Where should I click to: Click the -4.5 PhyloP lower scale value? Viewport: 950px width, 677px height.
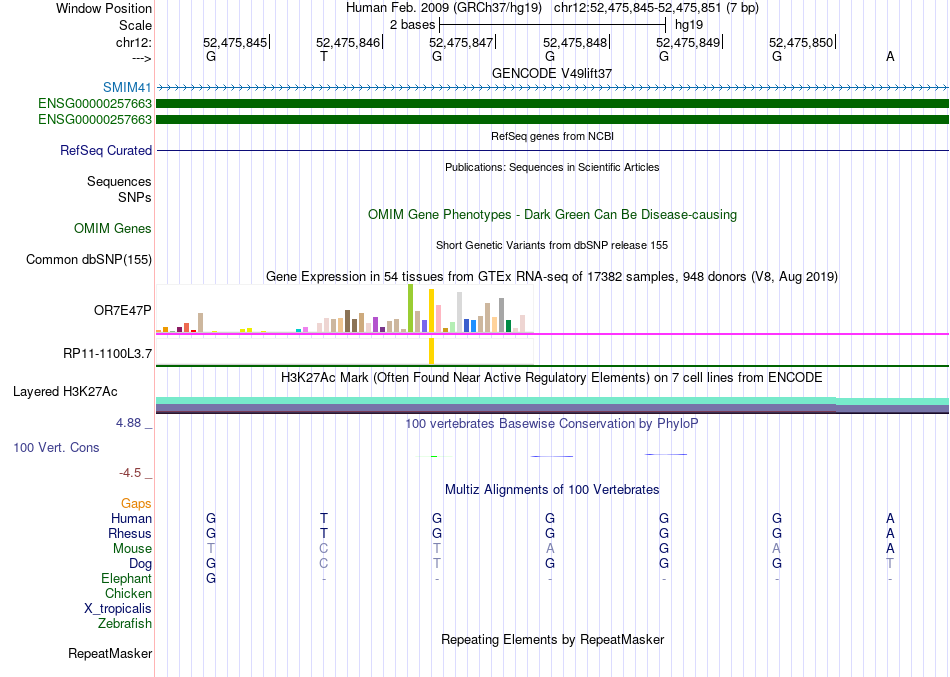(130, 473)
